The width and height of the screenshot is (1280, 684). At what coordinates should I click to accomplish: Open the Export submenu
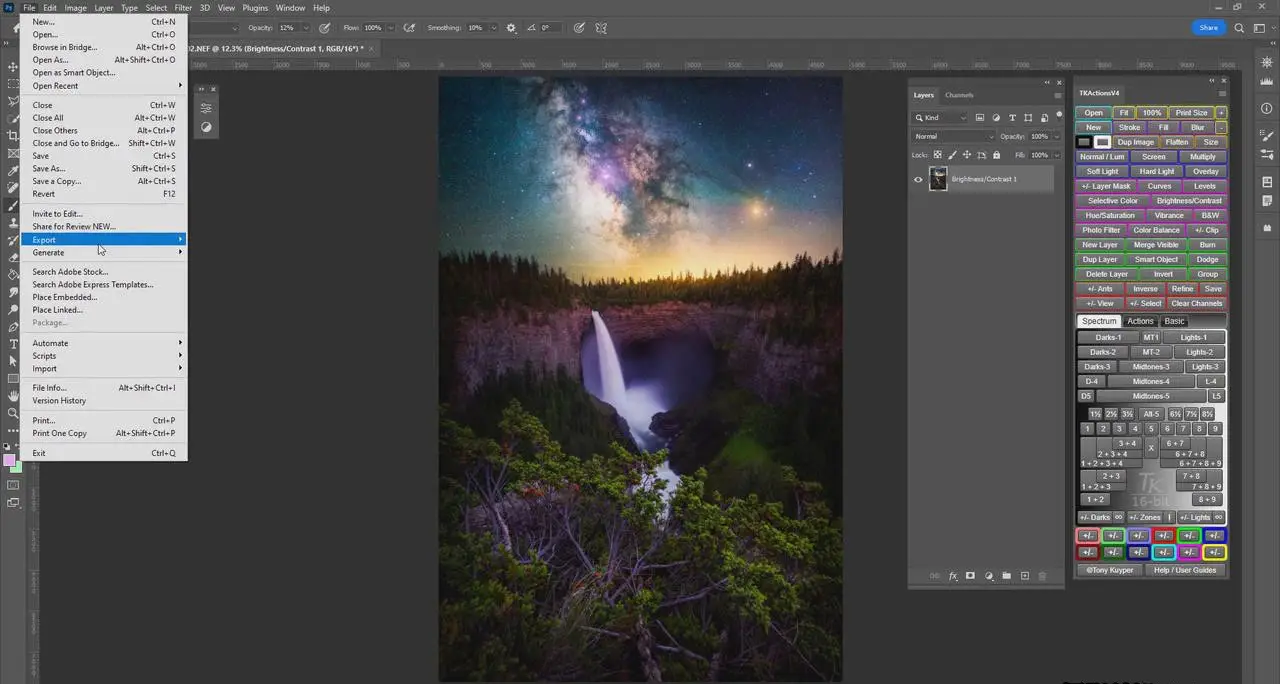click(104, 240)
